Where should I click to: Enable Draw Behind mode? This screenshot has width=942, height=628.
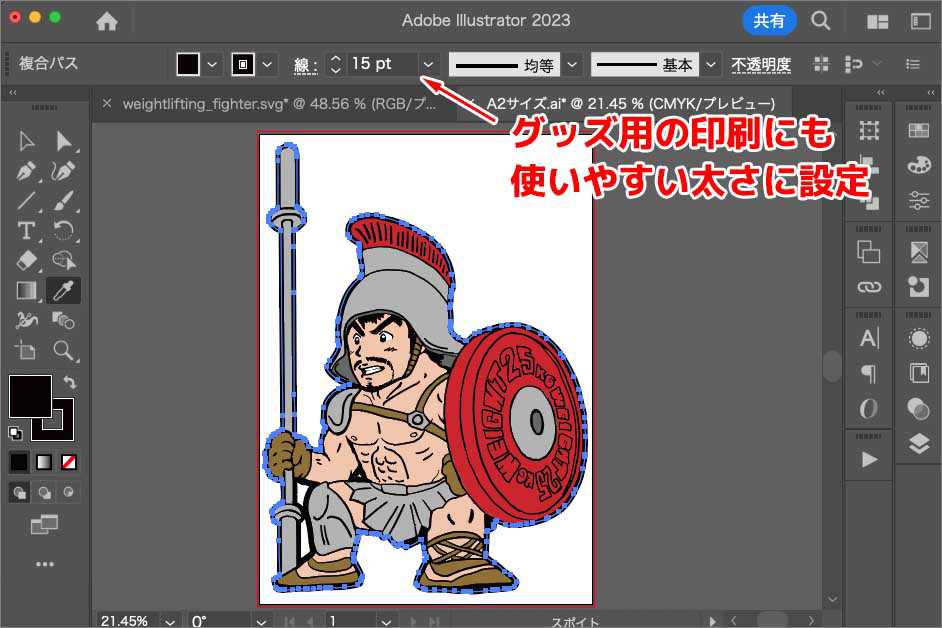(44, 492)
